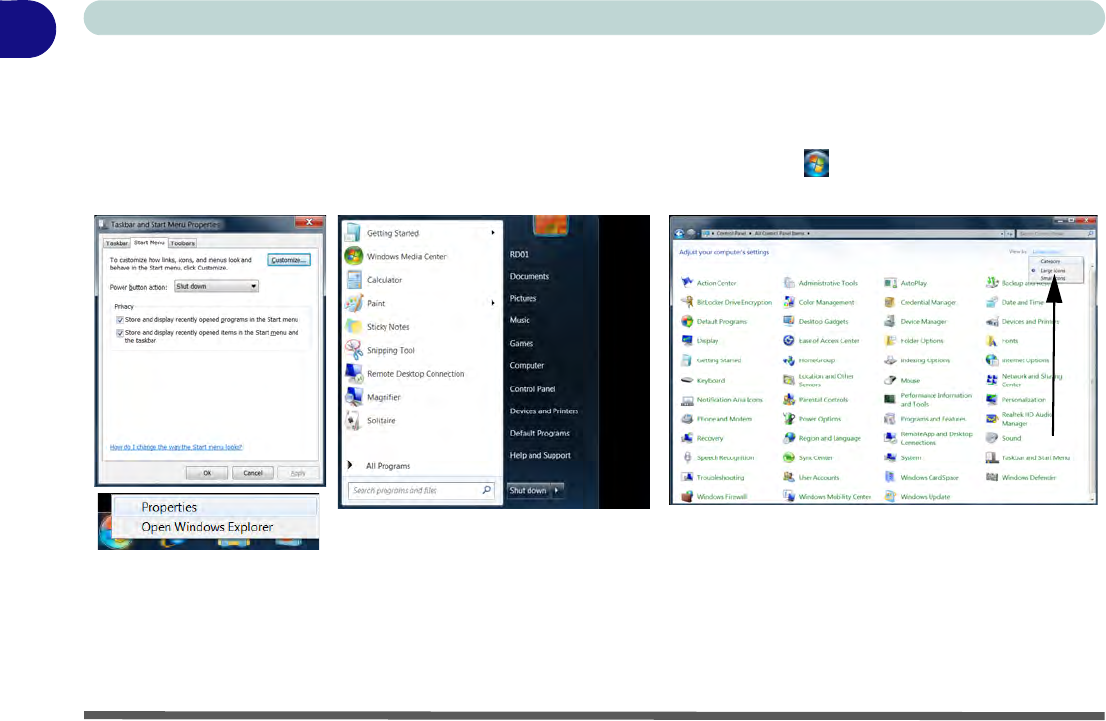
Task: Open Sync Center icon
Action: (789, 457)
